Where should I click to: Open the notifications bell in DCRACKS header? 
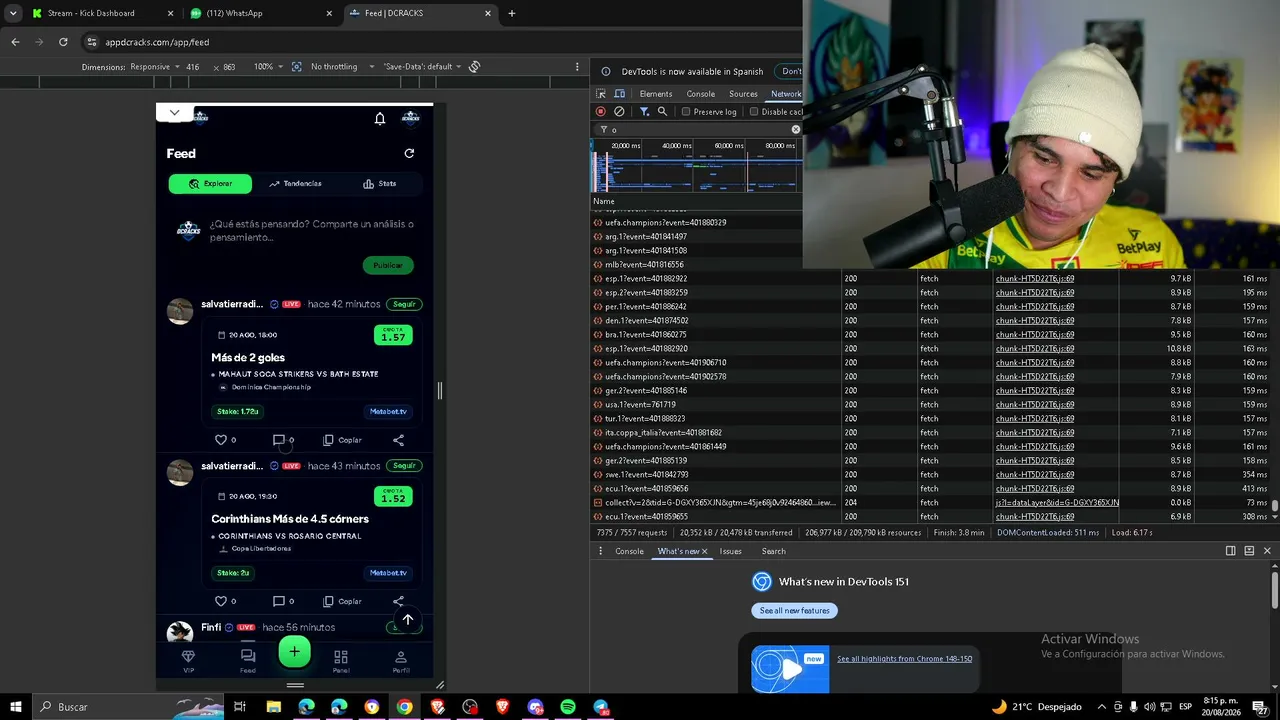(x=380, y=118)
